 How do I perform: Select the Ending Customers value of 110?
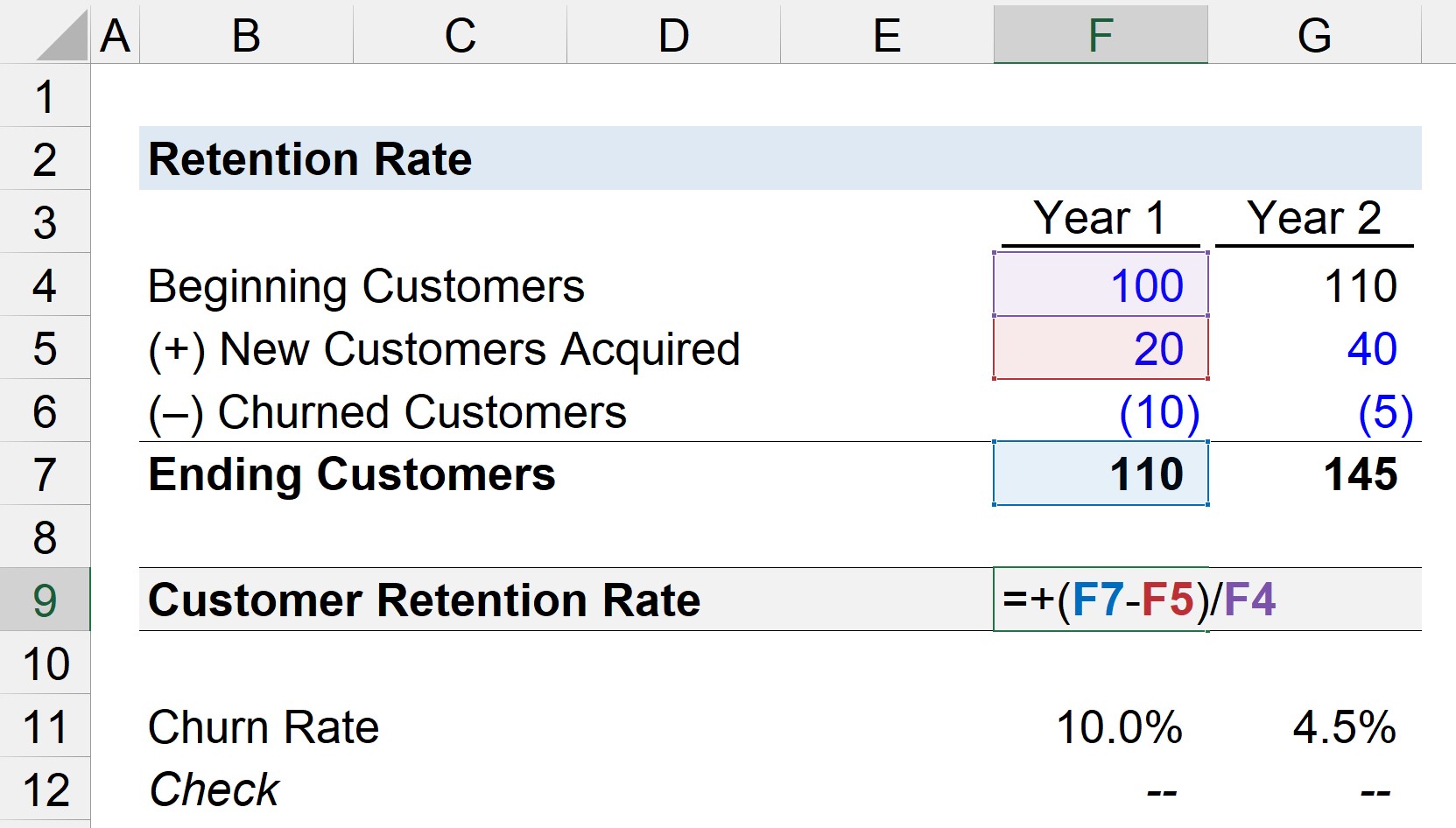tap(1100, 474)
